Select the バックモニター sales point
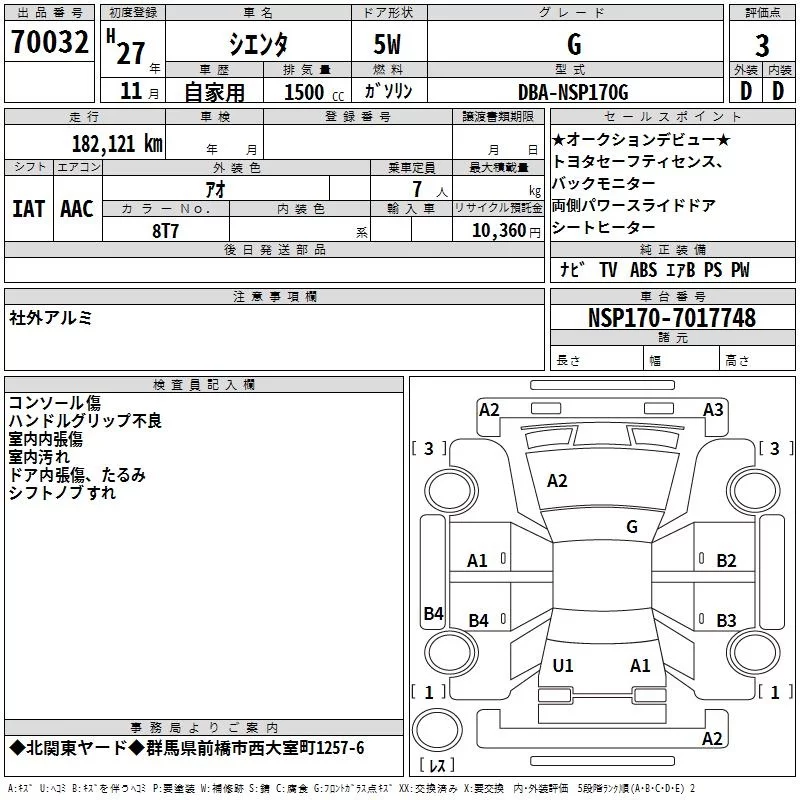800x800 pixels. [x=604, y=184]
